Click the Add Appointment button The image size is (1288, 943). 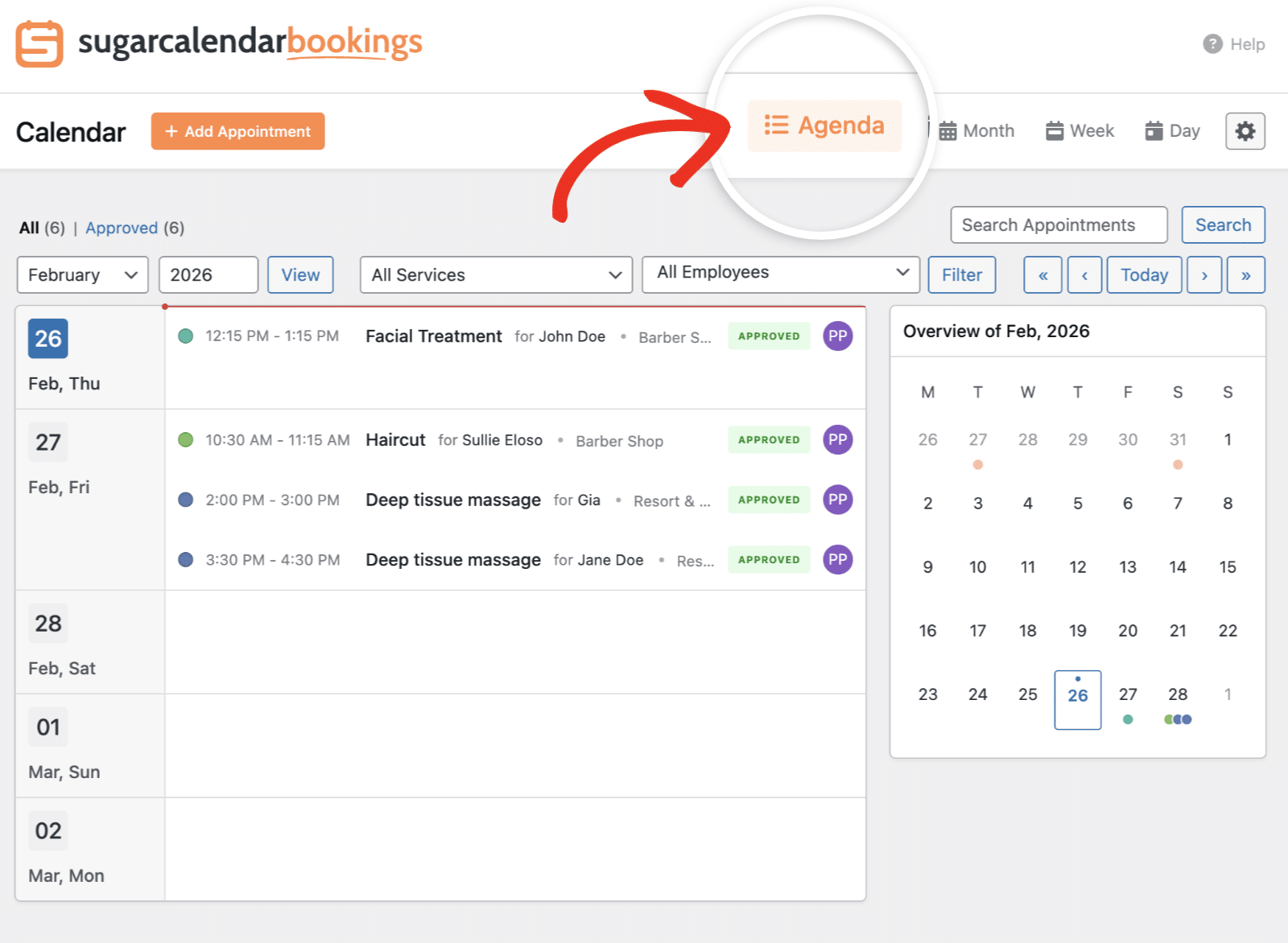pyautogui.click(x=237, y=130)
